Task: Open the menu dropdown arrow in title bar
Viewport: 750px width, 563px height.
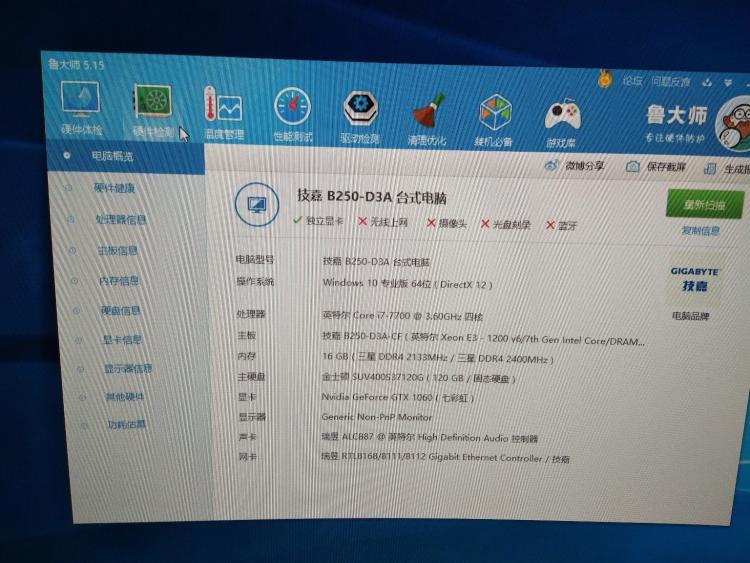Action: pyautogui.click(x=728, y=83)
